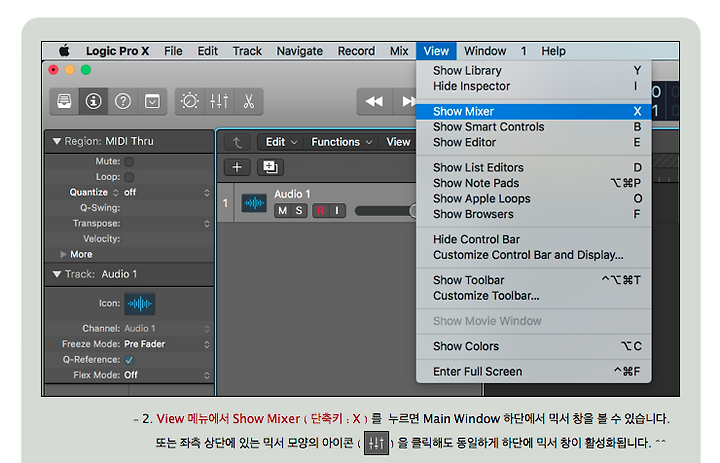Toggle input monitoring on Audio 1

point(337,210)
